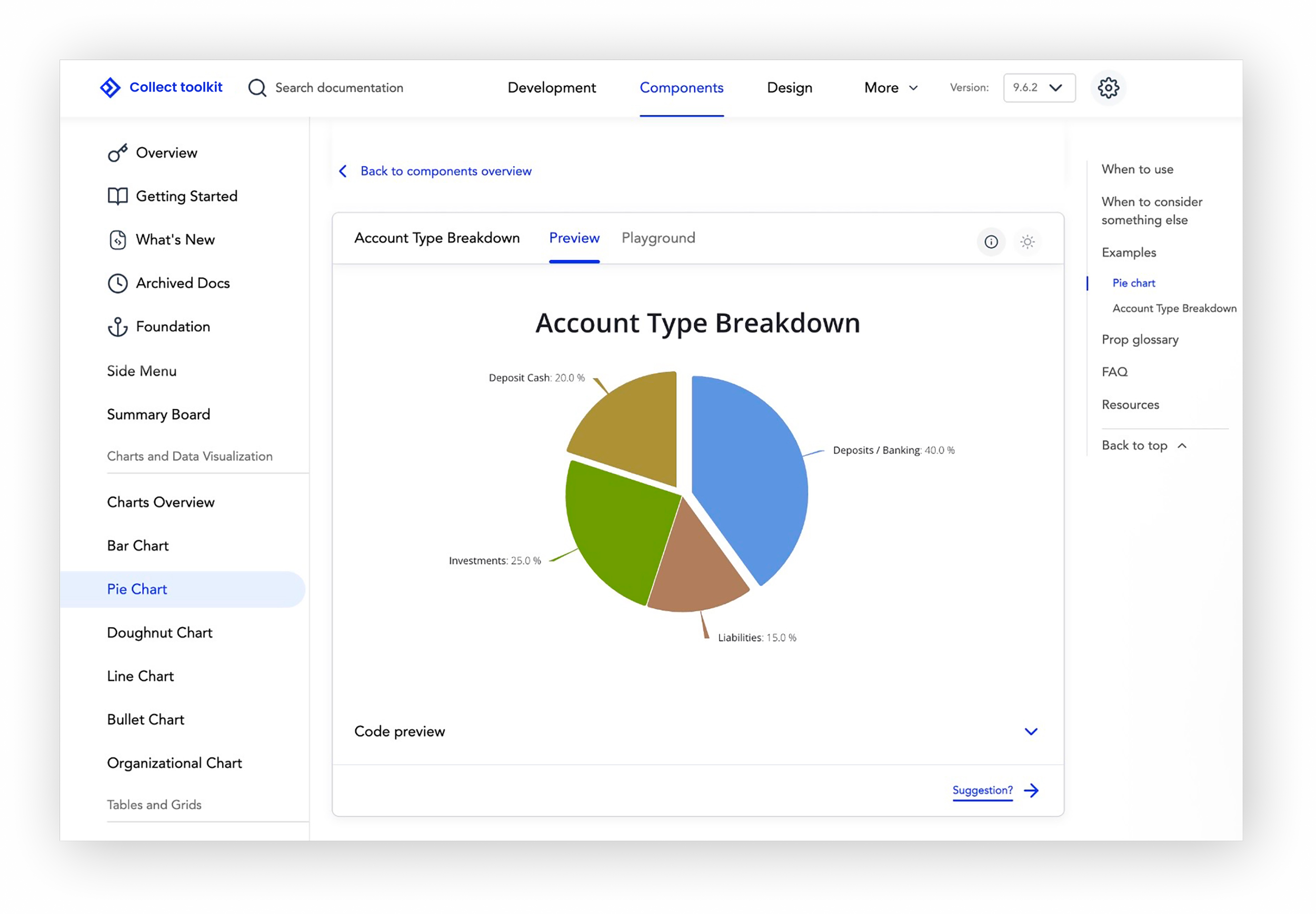Expand the Code preview section chevron
Screen dimensions: 1316x914
[x=1031, y=731]
